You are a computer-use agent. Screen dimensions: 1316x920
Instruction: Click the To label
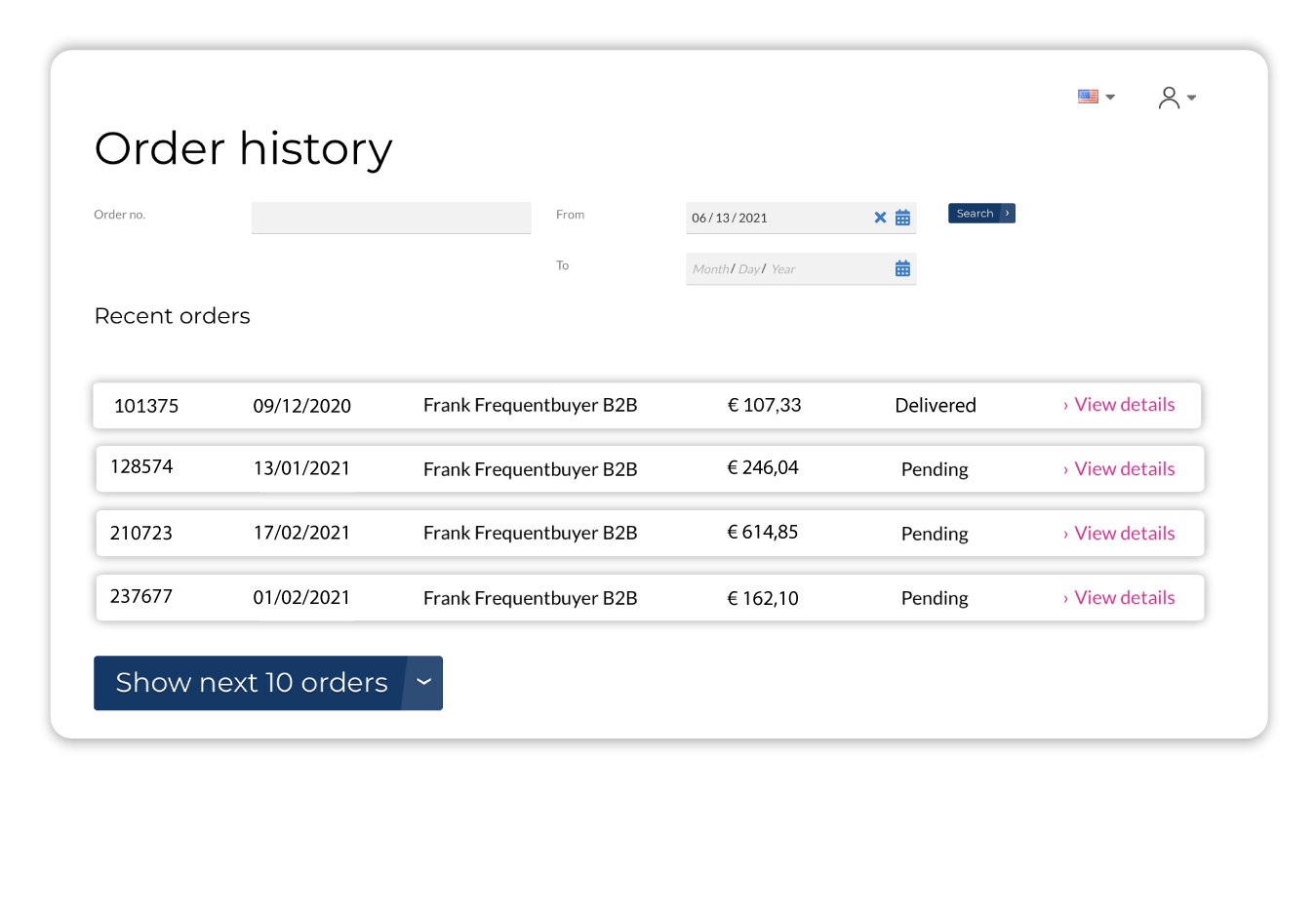coord(563,265)
